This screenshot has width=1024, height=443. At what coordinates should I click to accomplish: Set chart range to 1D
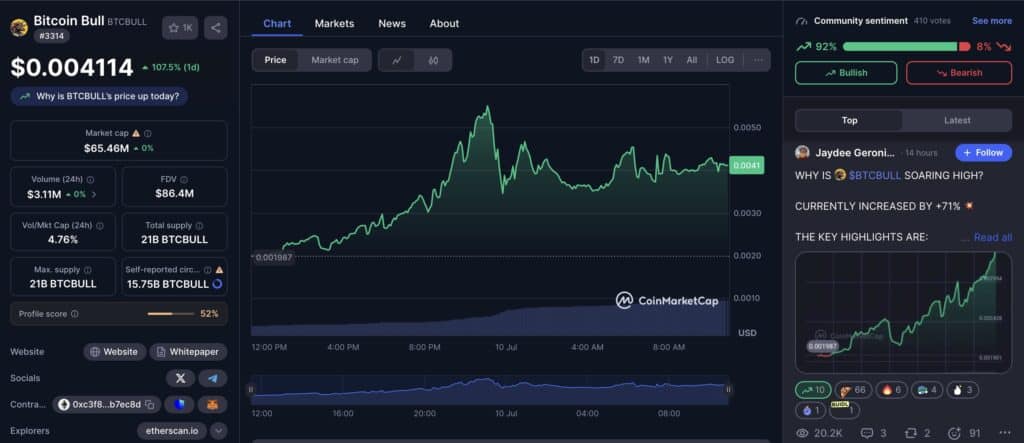pyautogui.click(x=594, y=60)
